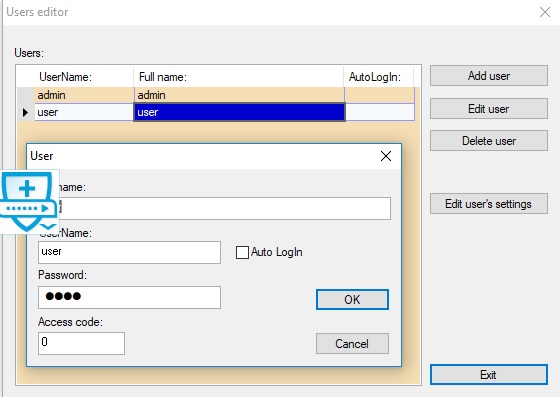The width and height of the screenshot is (560, 397).
Task: Confirm the User dialog with OK
Action: (352, 299)
